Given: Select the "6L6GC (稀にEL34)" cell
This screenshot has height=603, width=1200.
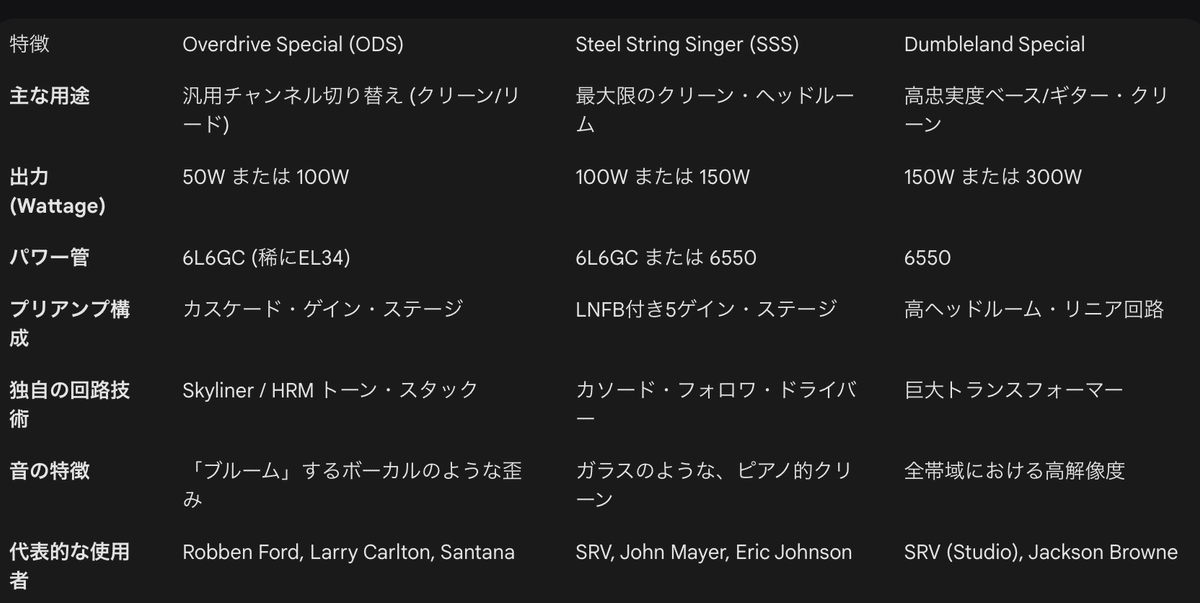Looking at the screenshot, I should [266, 258].
